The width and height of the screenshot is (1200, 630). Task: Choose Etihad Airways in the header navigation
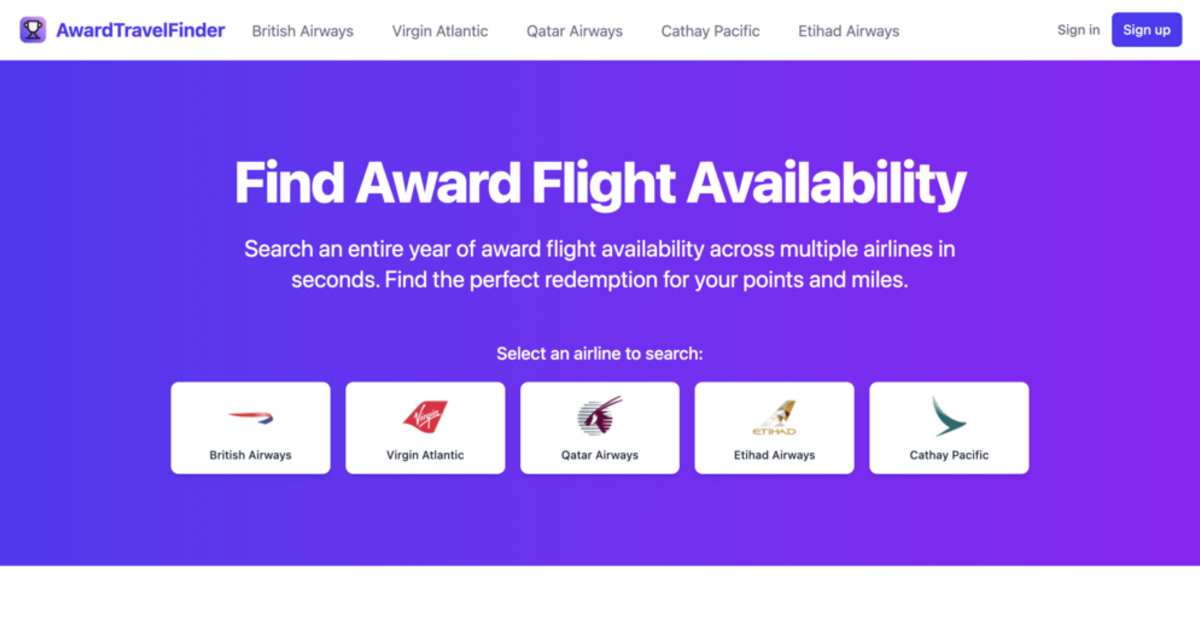click(x=848, y=31)
